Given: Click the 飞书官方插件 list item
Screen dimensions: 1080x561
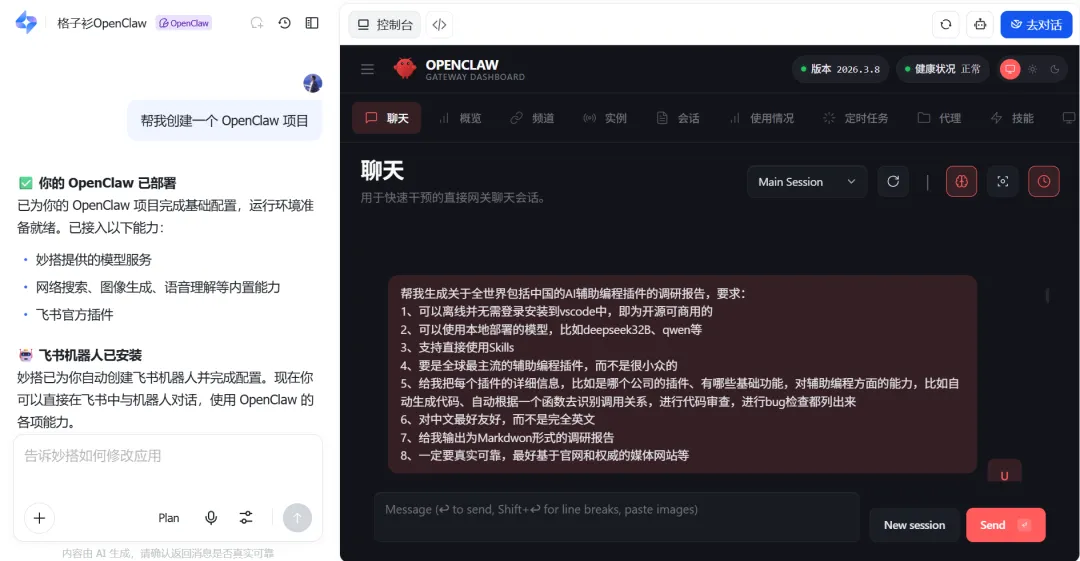Looking at the screenshot, I should 74,315.
